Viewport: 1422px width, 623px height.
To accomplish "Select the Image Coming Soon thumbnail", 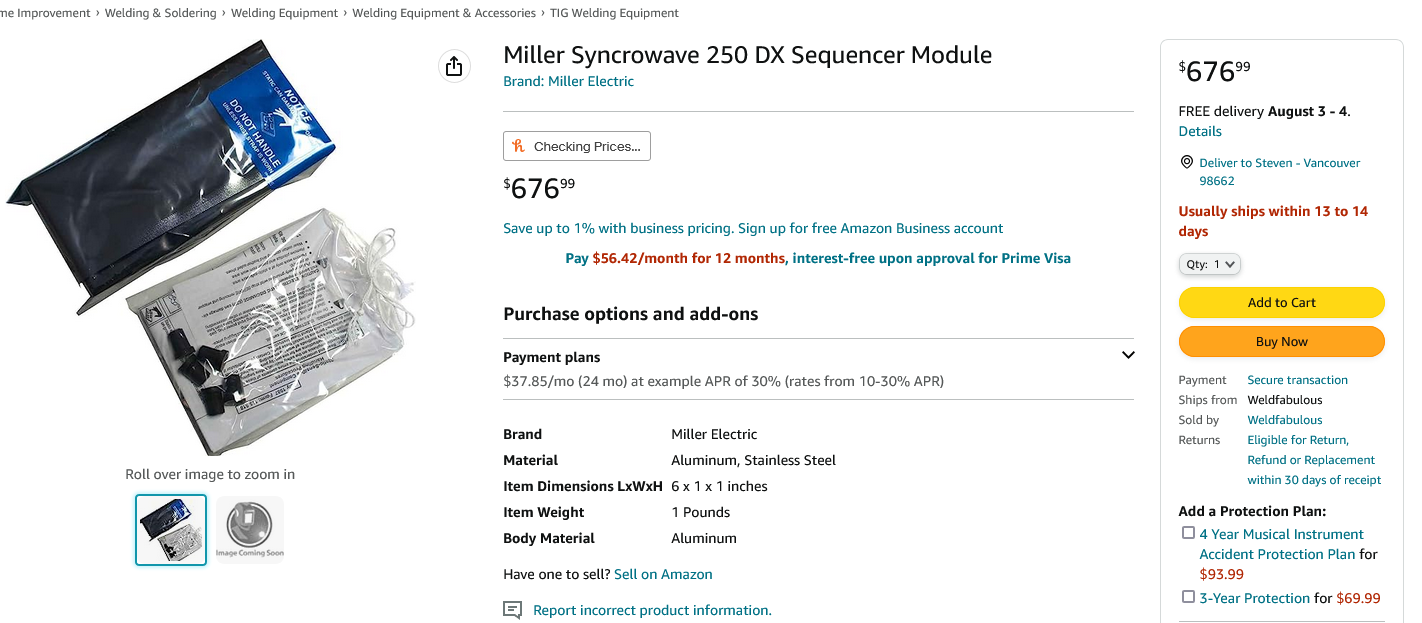I will [250, 530].
